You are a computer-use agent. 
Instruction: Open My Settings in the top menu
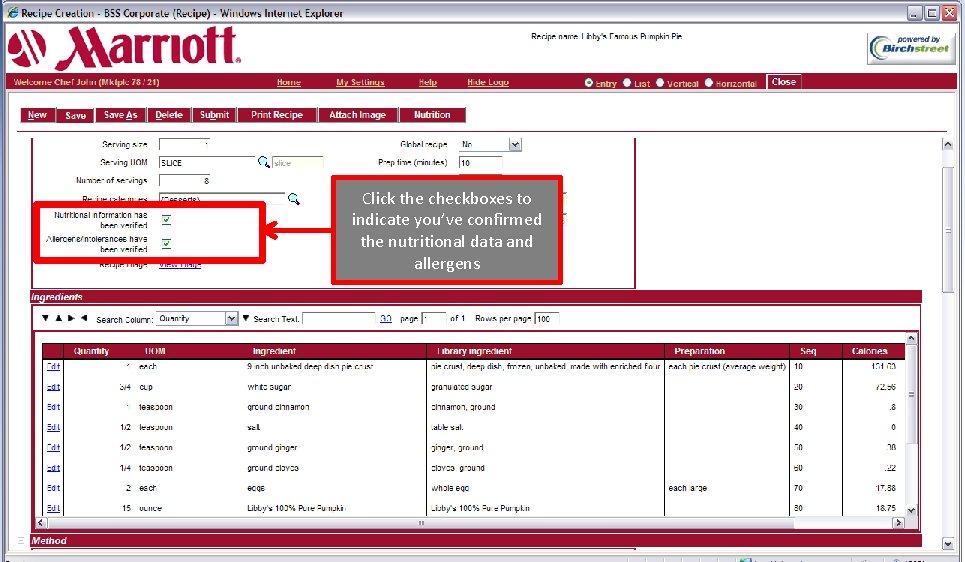click(360, 82)
